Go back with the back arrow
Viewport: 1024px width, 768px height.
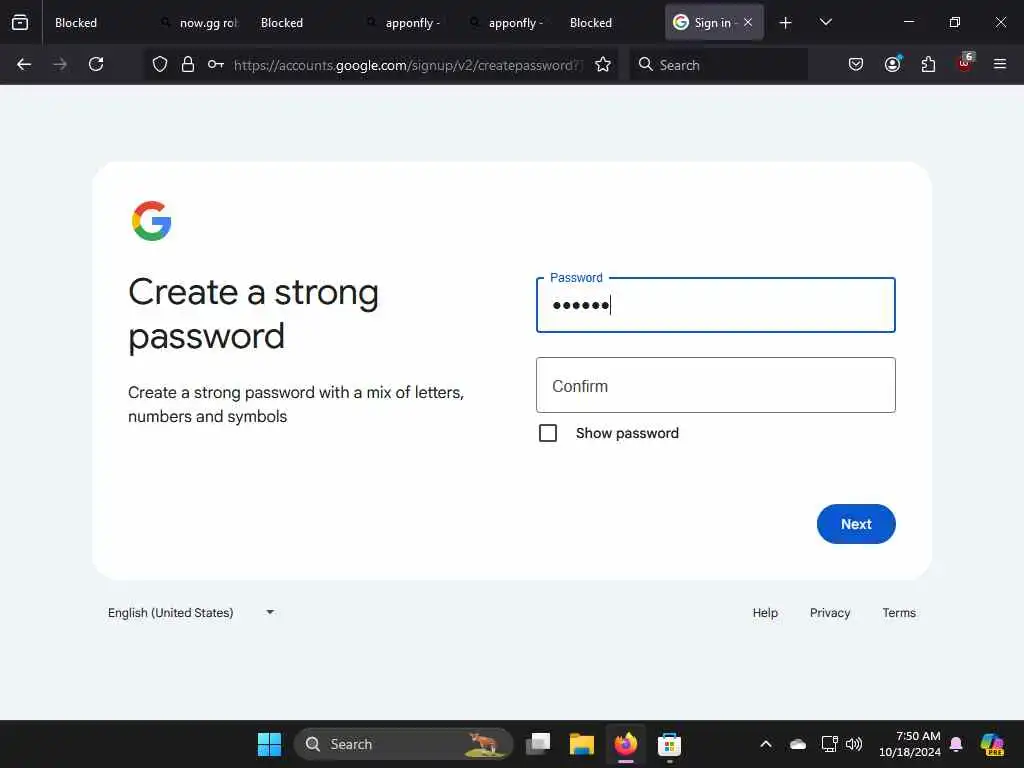tap(24, 64)
